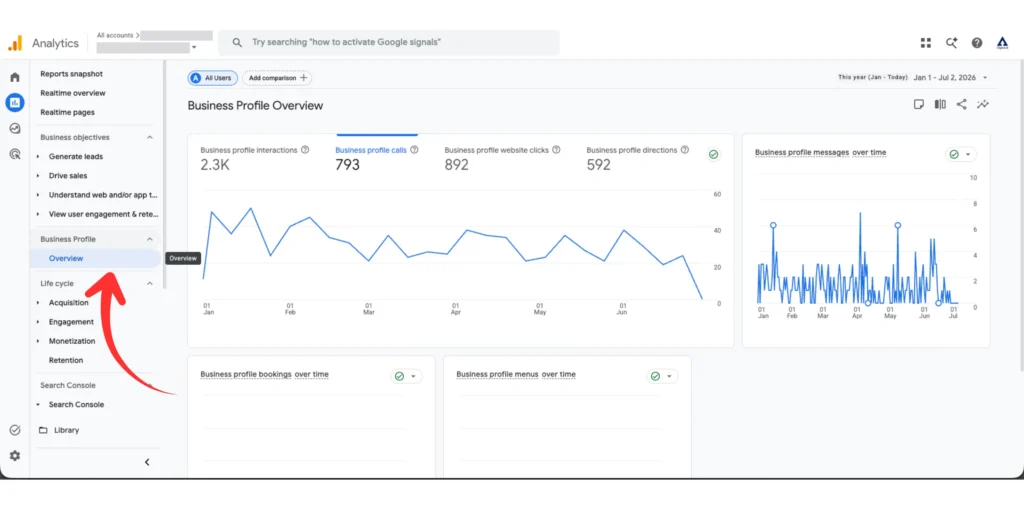Viewport: 1024px width, 506px height.
Task: Click the sidebar vertical scrollbar
Action: pyautogui.click(x=165, y=175)
